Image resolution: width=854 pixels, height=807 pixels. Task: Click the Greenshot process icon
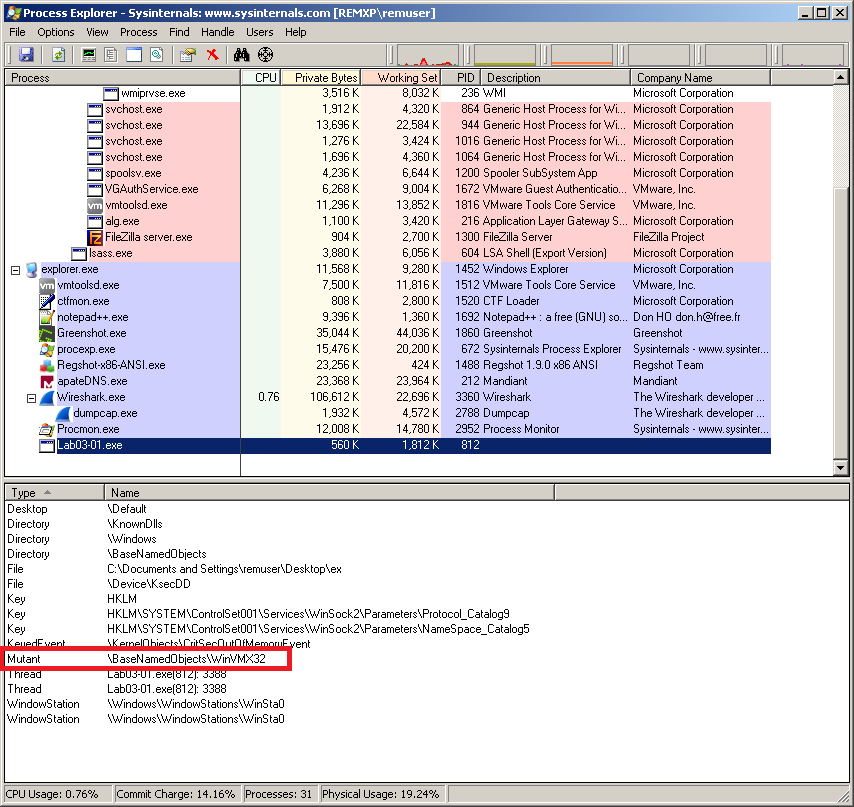point(47,333)
